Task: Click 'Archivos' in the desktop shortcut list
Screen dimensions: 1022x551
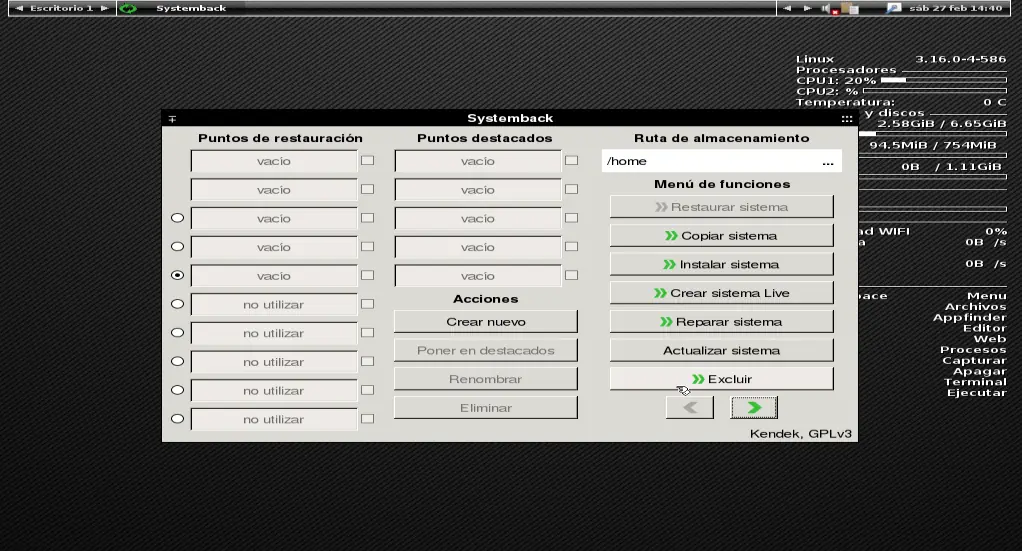Action: [976, 306]
